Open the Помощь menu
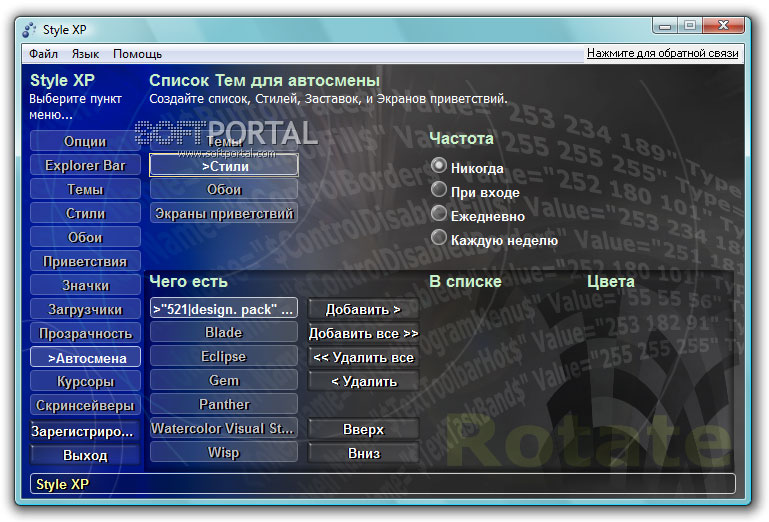This screenshot has width=769, height=522. coord(137,54)
